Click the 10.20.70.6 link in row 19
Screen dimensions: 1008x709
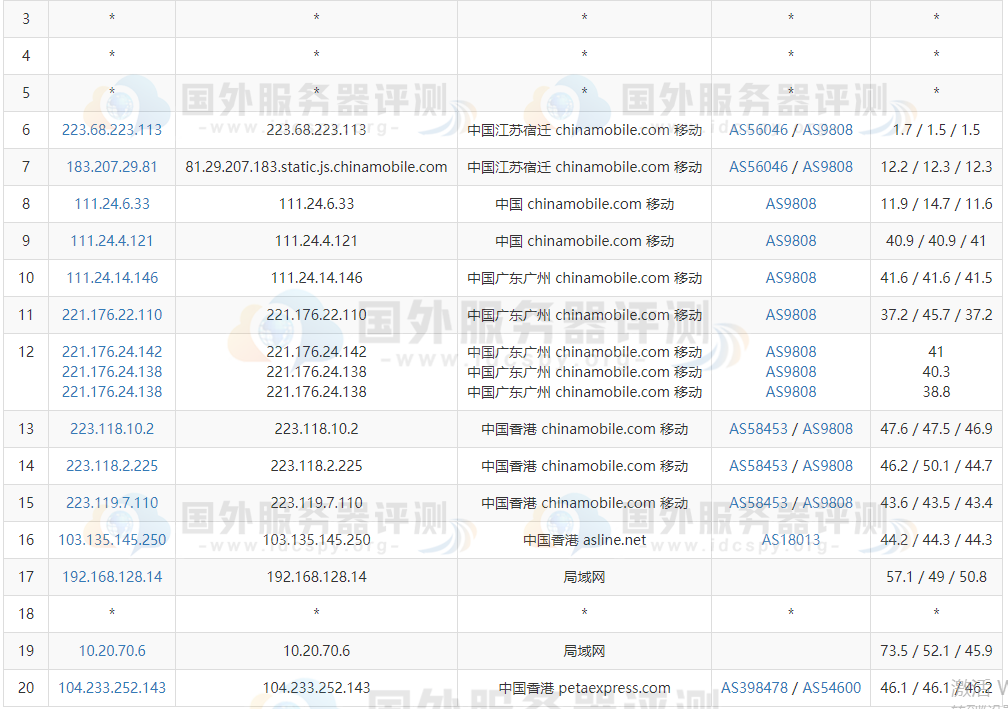click(x=111, y=650)
